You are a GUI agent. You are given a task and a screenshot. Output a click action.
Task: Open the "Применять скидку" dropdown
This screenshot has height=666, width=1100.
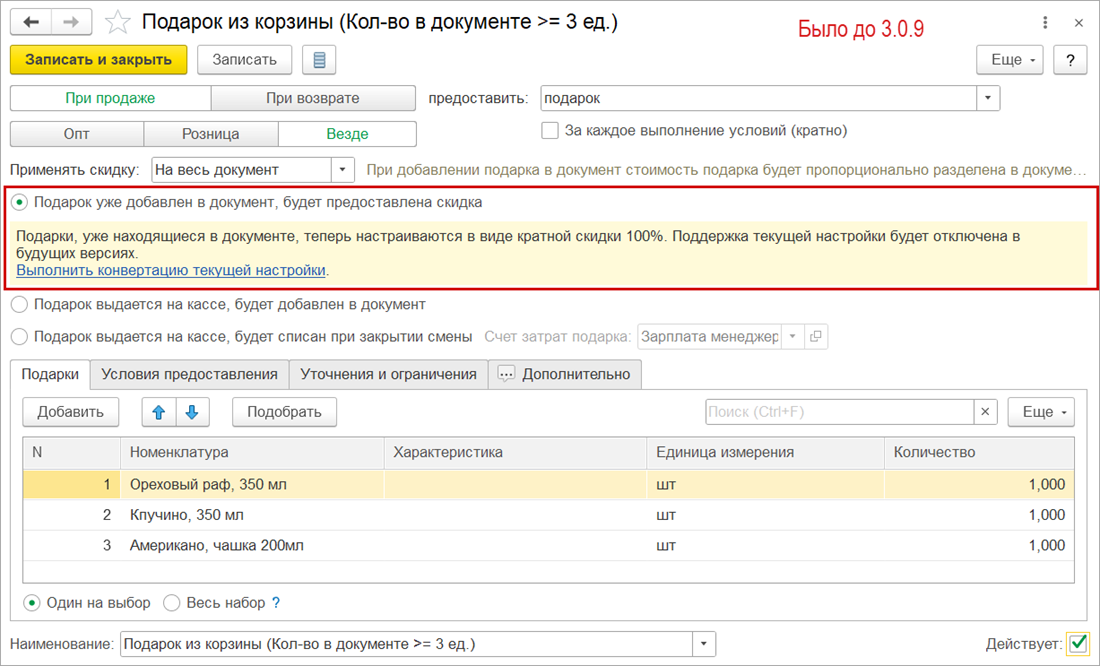[342, 170]
